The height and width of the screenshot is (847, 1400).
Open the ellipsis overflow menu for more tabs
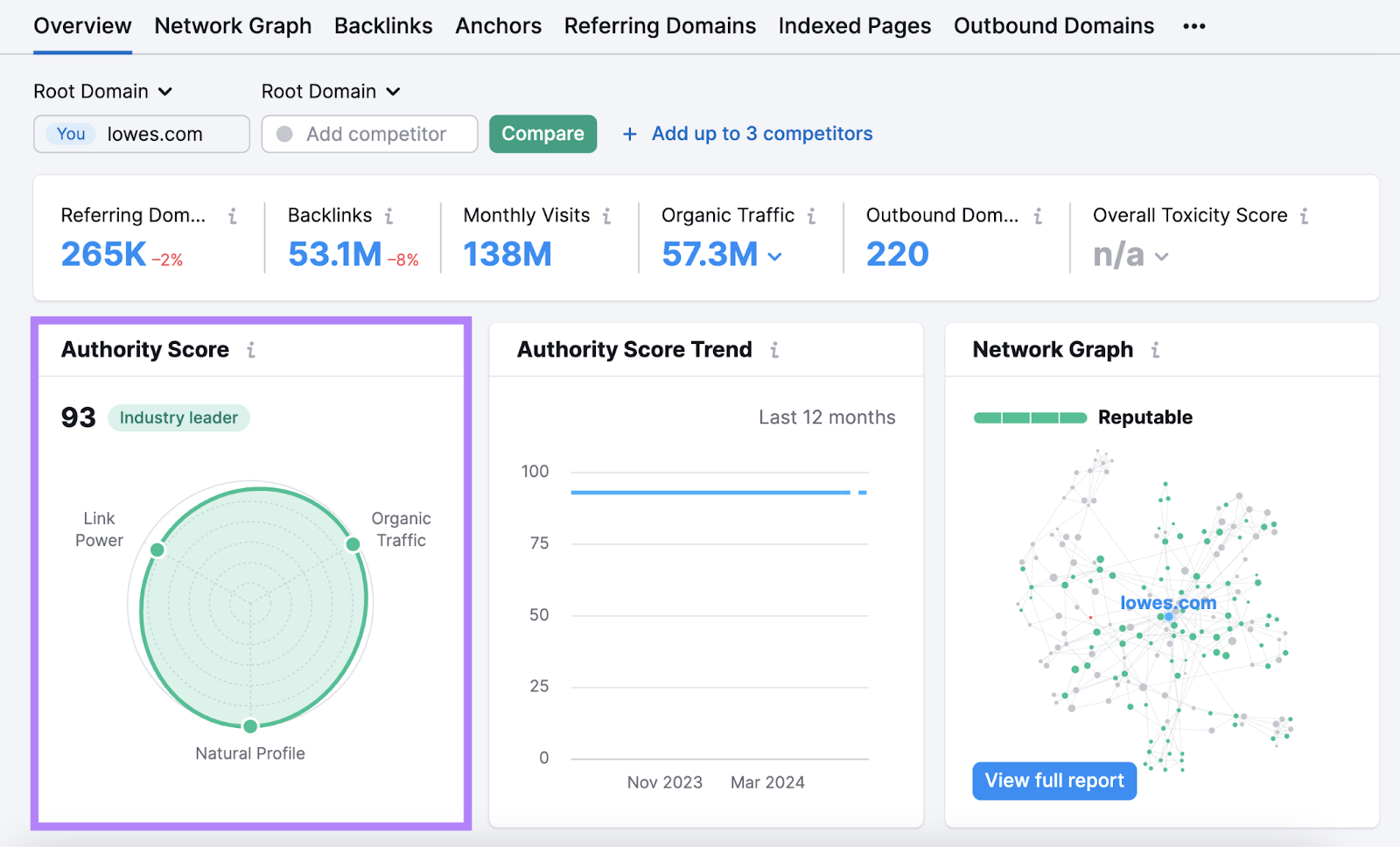[x=1193, y=26]
